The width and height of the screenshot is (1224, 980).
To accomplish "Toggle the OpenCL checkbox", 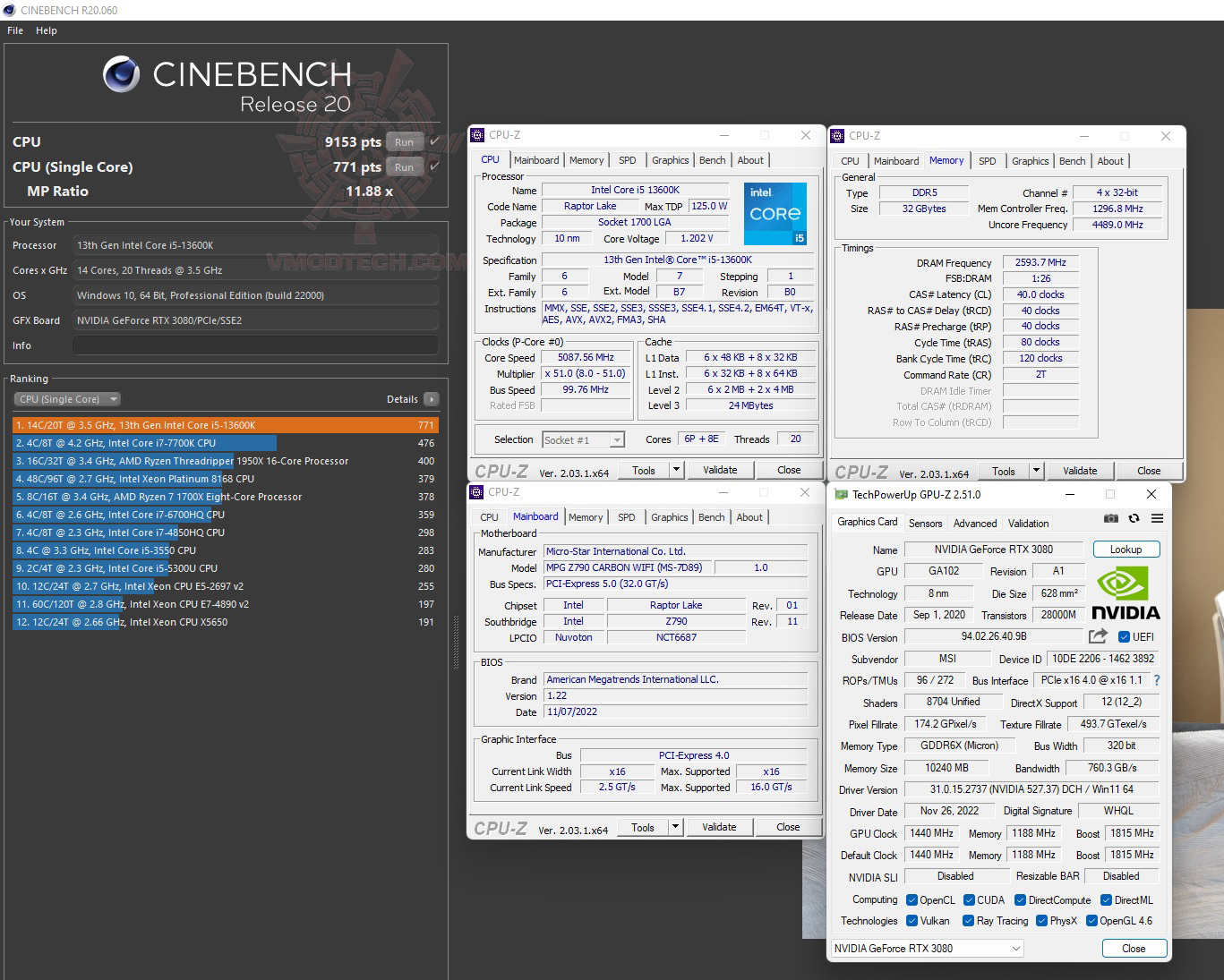I will point(912,900).
